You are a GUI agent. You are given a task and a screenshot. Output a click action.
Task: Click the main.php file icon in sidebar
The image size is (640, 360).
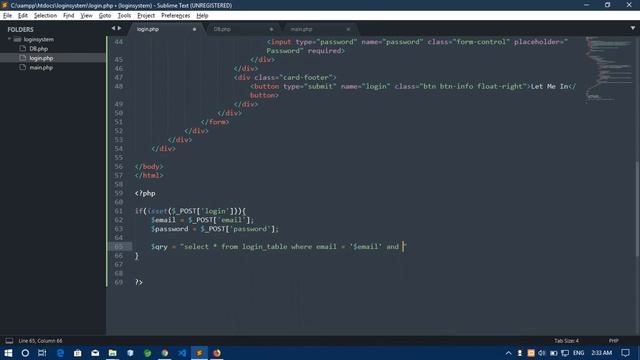click(x=23, y=67)
